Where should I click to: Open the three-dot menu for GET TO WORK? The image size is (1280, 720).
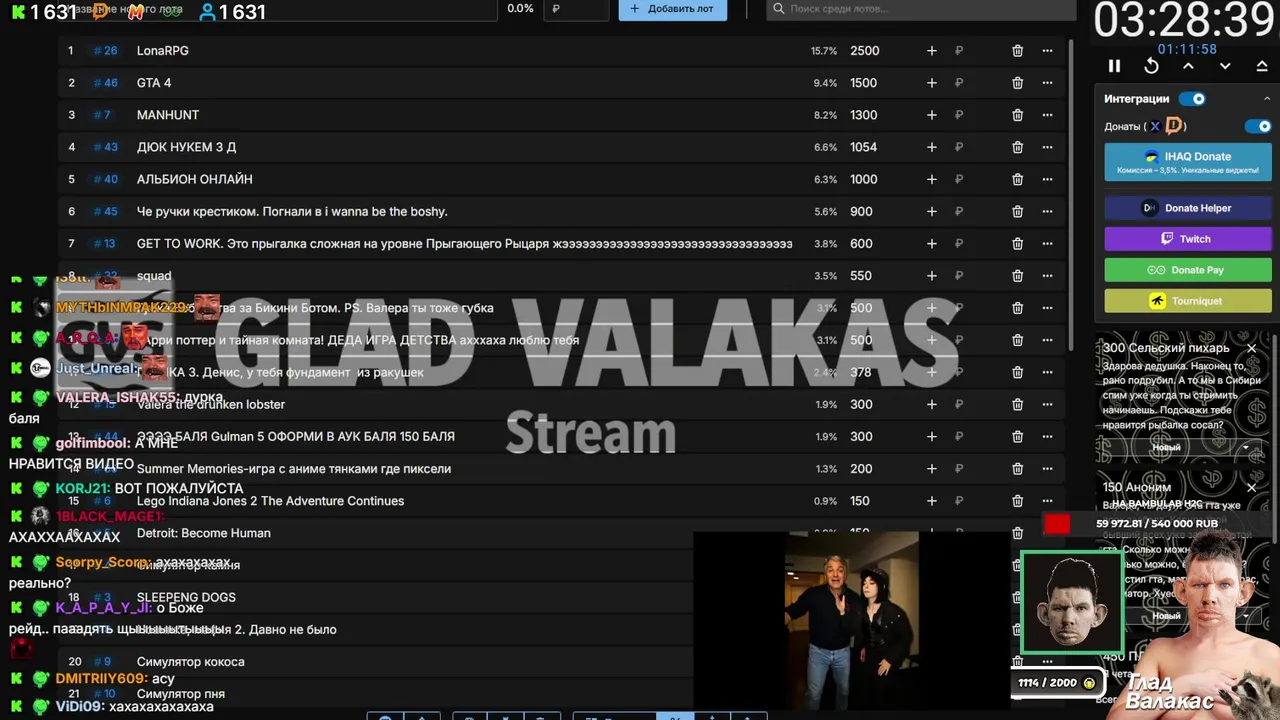pyautogui.click(x=1047, y=244)
